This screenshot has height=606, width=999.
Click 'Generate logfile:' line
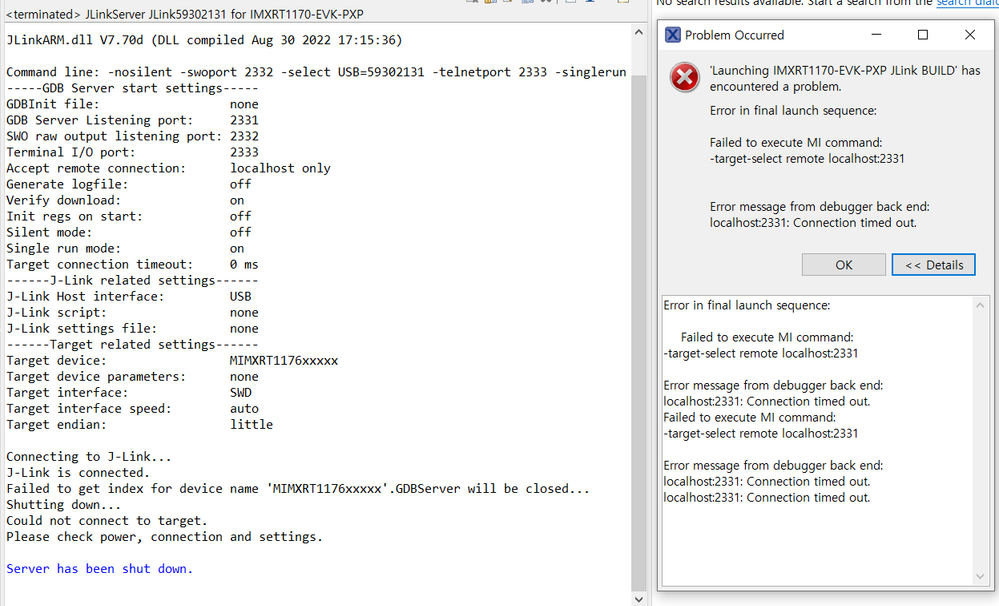point(129,184)
